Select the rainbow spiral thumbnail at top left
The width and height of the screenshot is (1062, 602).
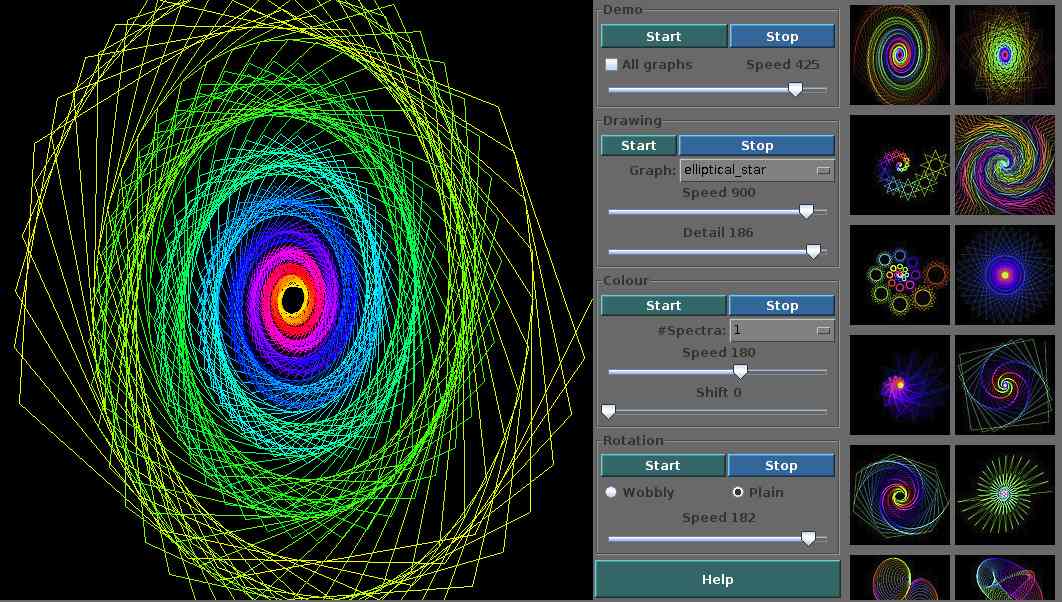pos(899,54)
